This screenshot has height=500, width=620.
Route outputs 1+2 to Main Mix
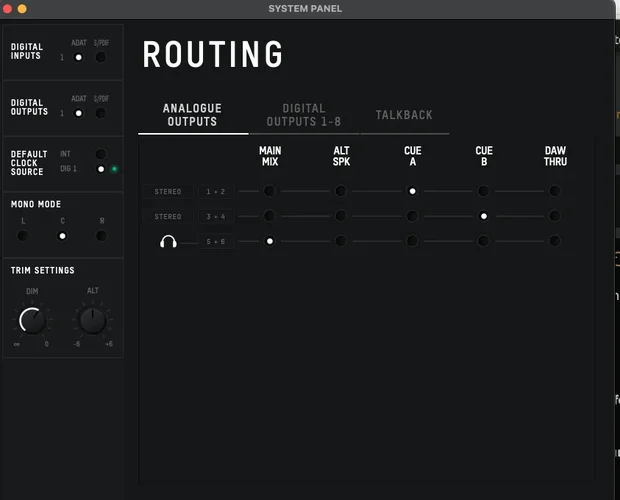269,191
